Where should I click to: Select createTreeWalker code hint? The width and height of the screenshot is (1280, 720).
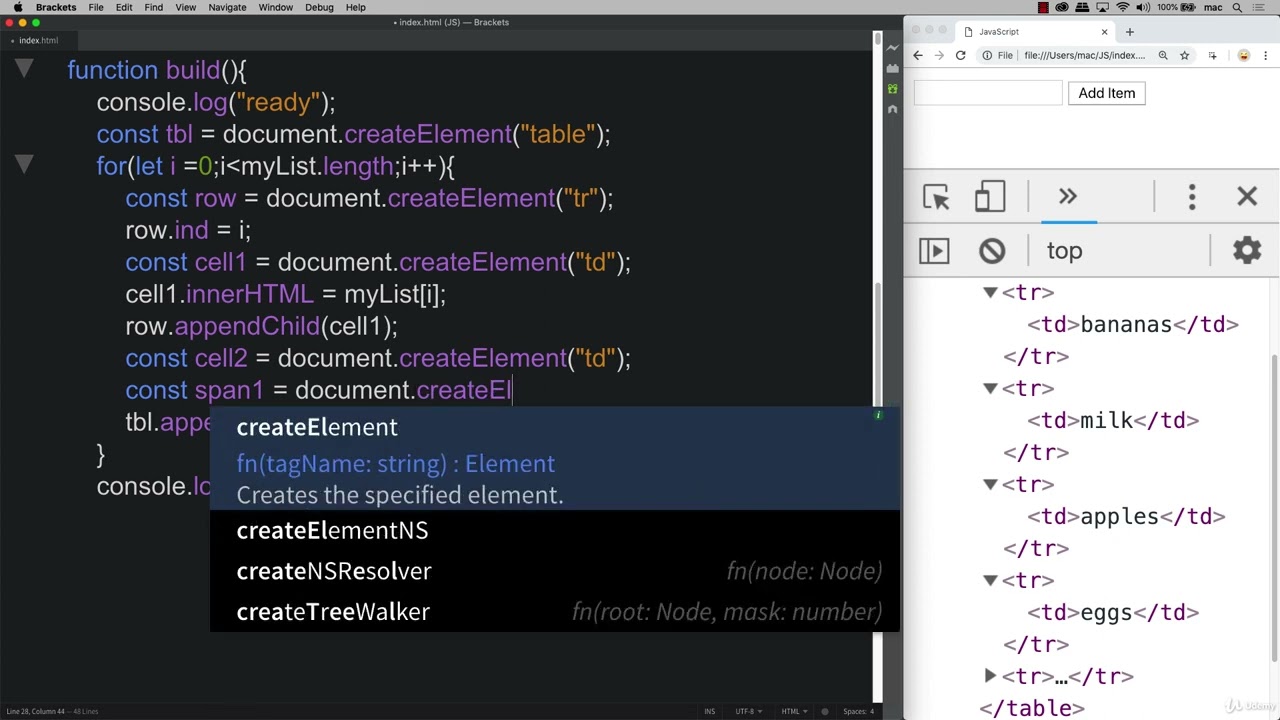(x=555, y=612)
